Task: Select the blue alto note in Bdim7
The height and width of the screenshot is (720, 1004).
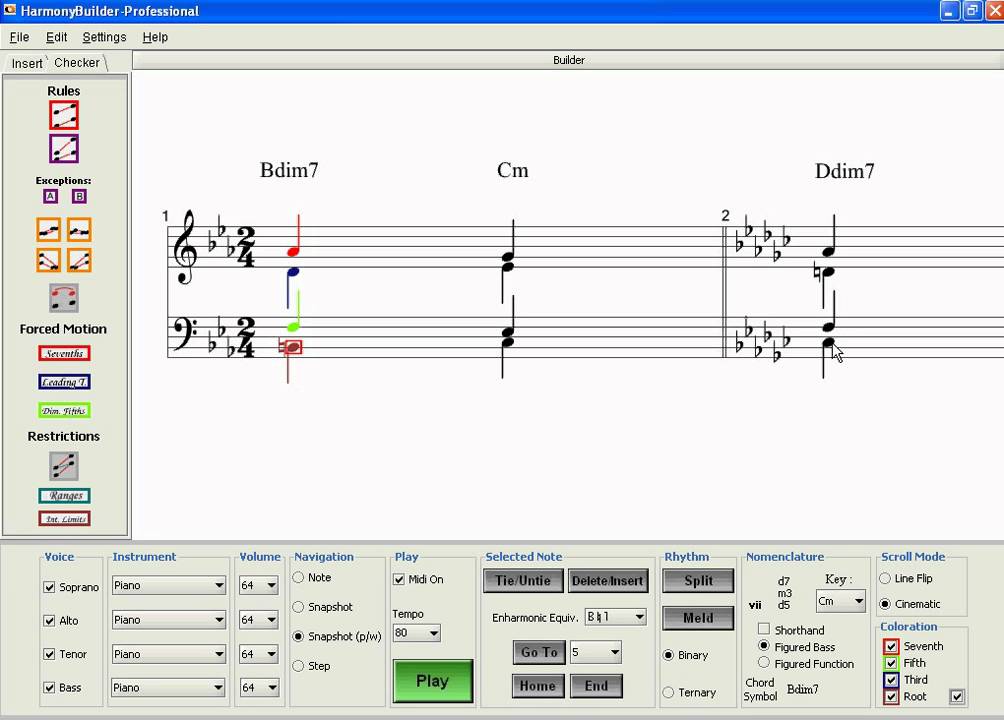Action: [293, 272]
